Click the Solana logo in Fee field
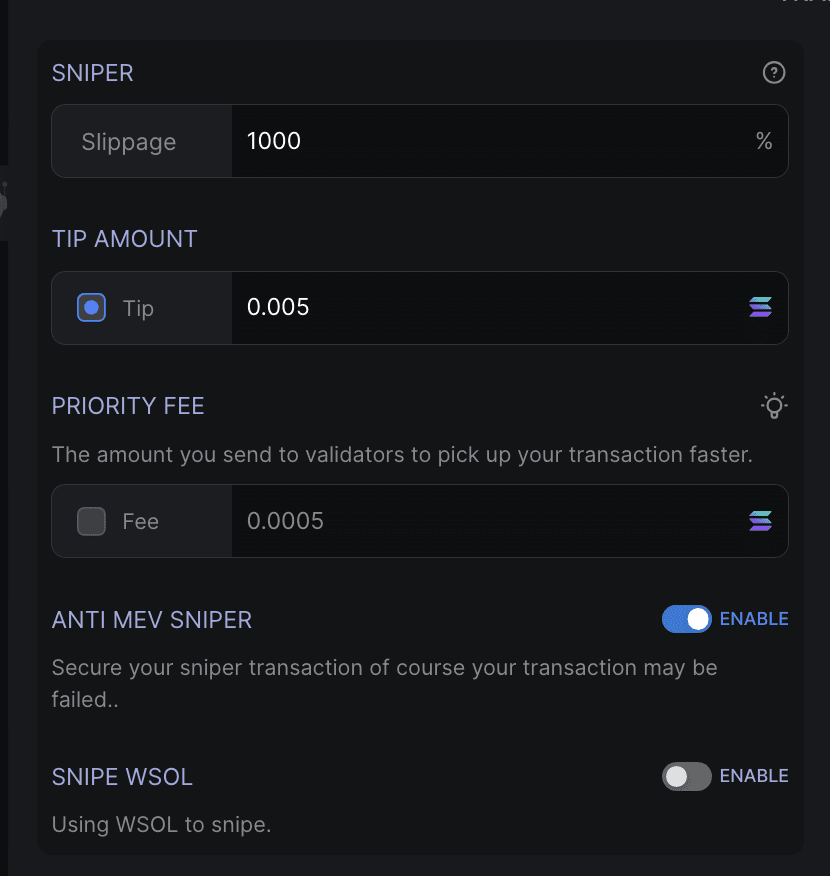This screenshot has width=830, height=876. coord(760,521)
